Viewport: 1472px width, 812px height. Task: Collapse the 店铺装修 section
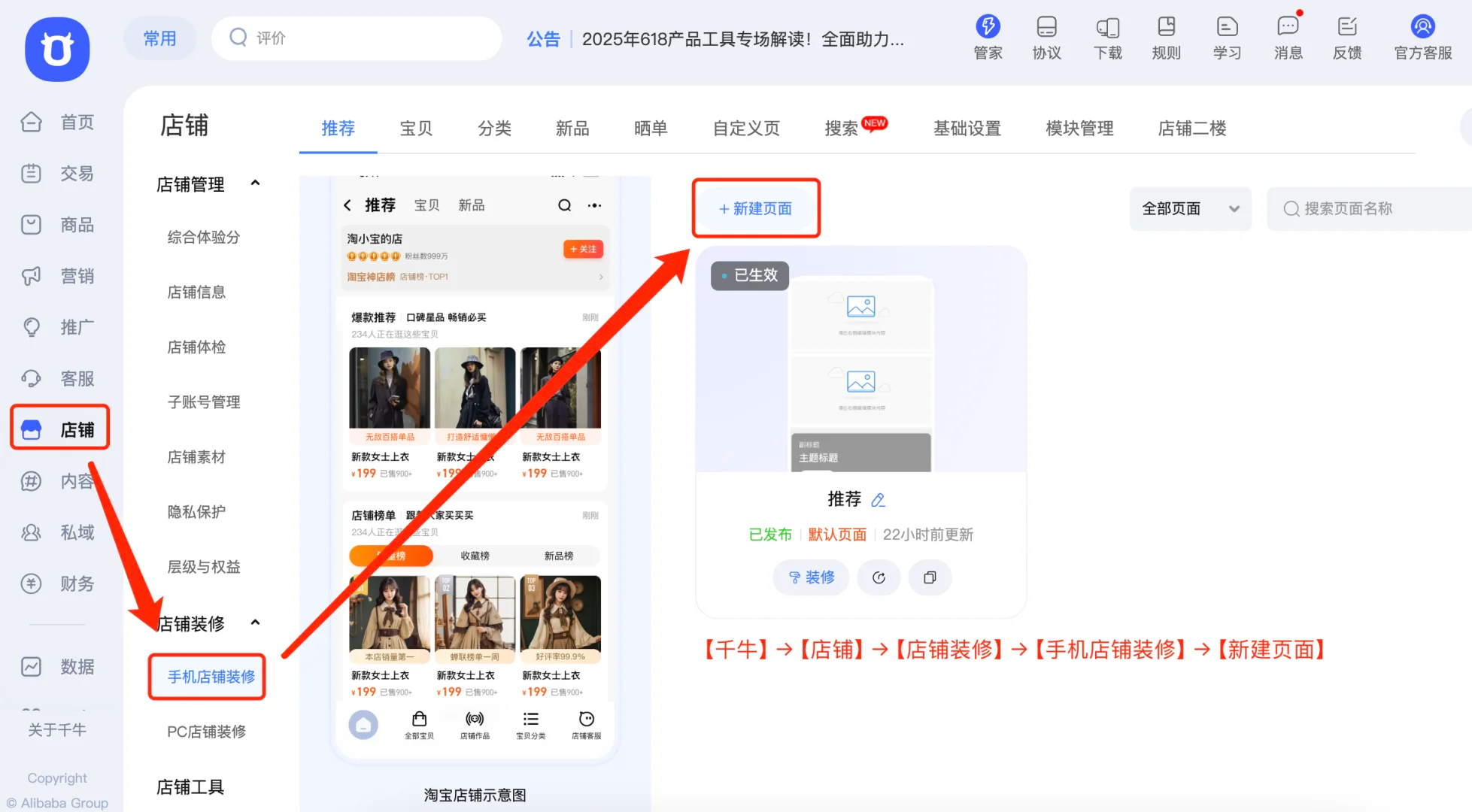(x=255, y=623)
